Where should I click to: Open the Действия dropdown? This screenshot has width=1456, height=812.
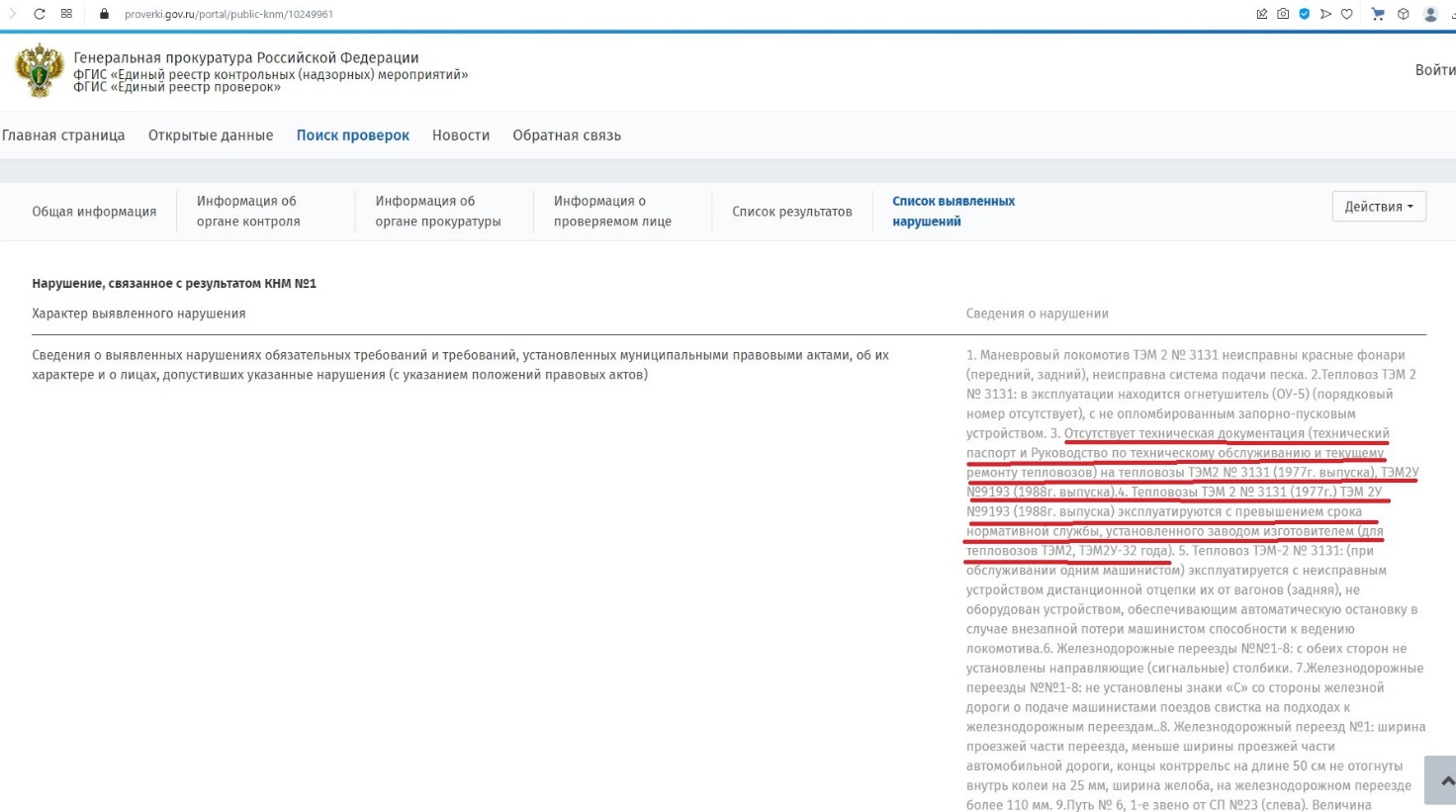click(x=1379, y=206)
